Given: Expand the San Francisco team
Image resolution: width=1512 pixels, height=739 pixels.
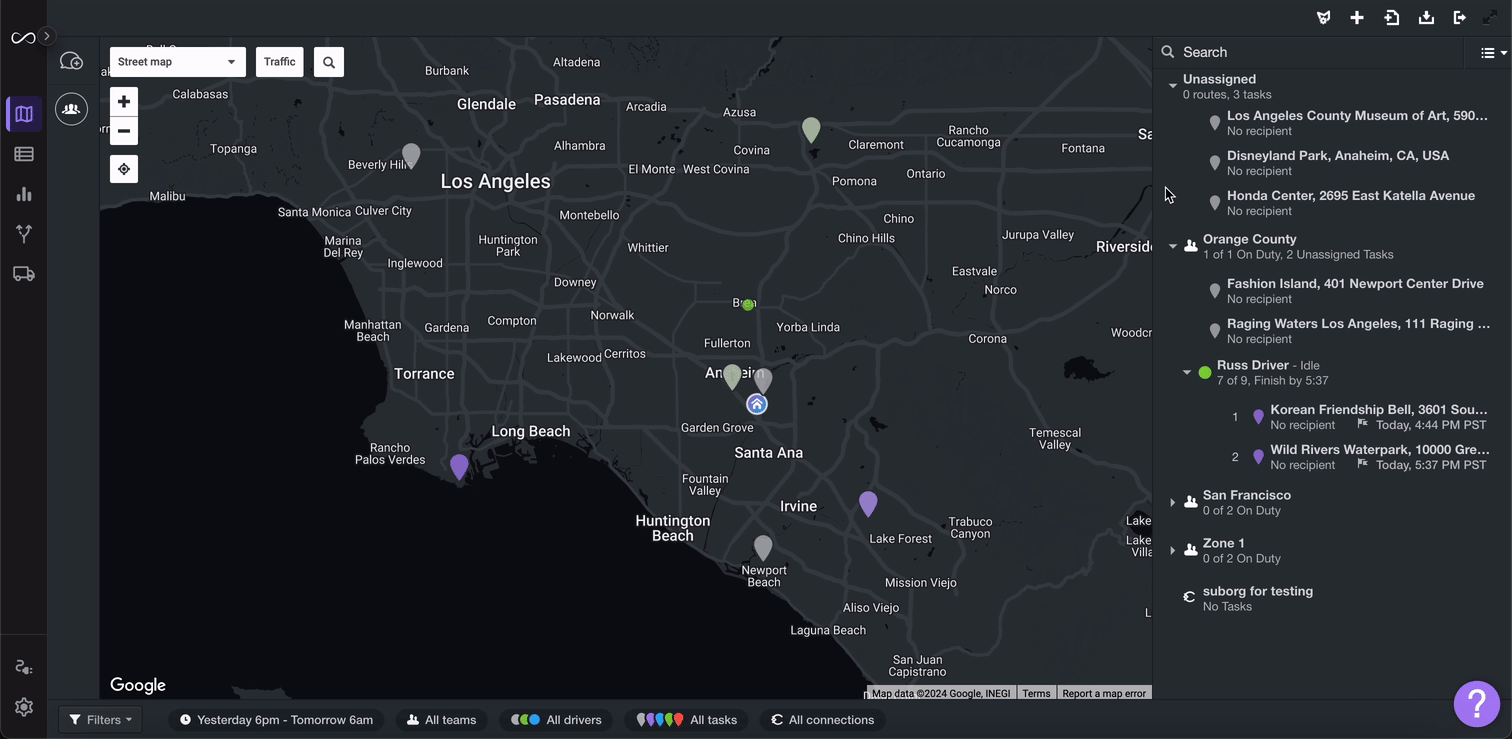Looking at the screenshot, I should 1173,502.
